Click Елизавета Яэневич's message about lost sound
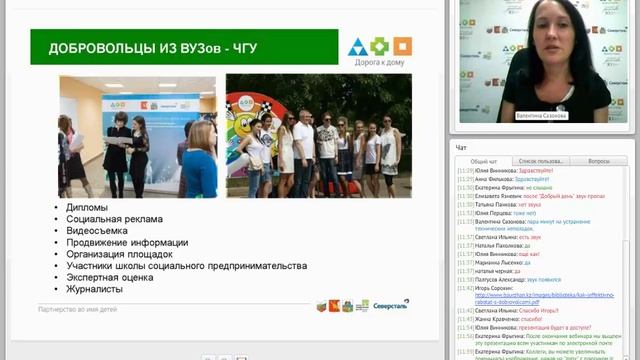Image resolution: width=640 pixels, height=360 pixels. (531, 196)
